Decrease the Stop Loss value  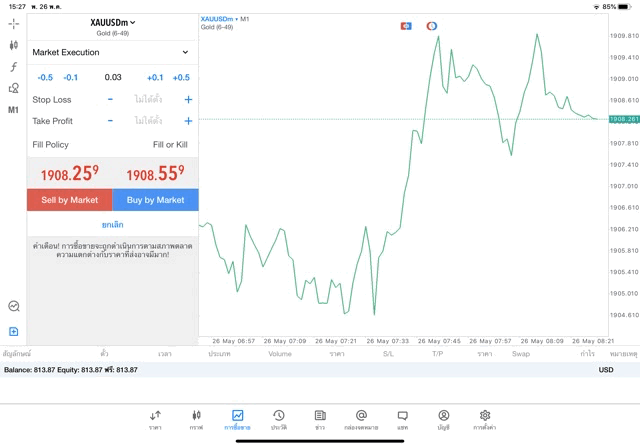point(110,99)
